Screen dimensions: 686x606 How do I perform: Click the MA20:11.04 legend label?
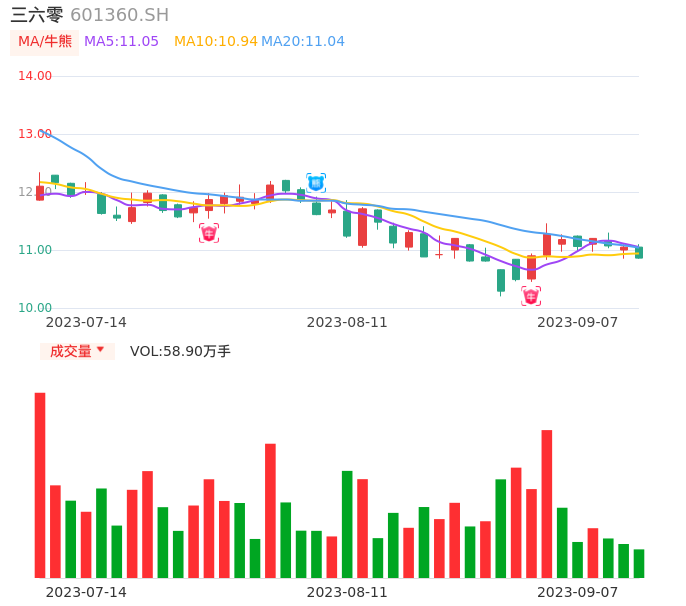click(303, 42)
